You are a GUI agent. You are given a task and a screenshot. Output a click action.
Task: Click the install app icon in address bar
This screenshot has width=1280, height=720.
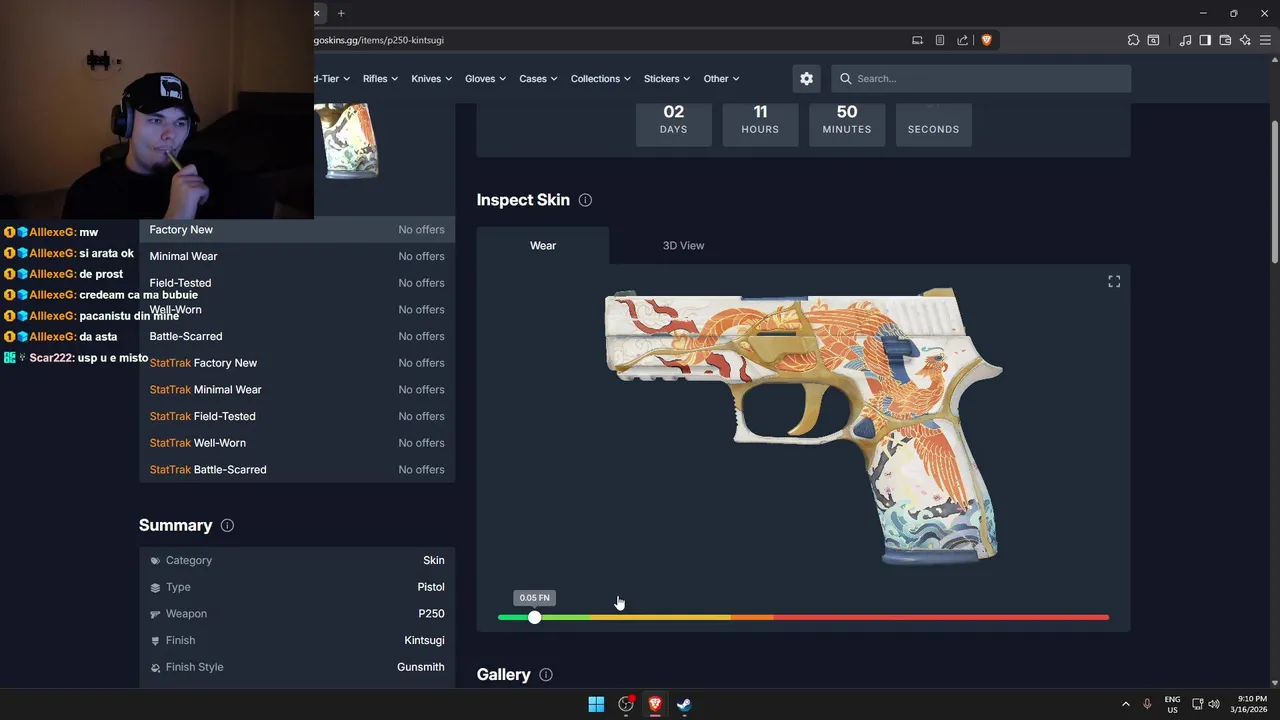coord(917,40)
